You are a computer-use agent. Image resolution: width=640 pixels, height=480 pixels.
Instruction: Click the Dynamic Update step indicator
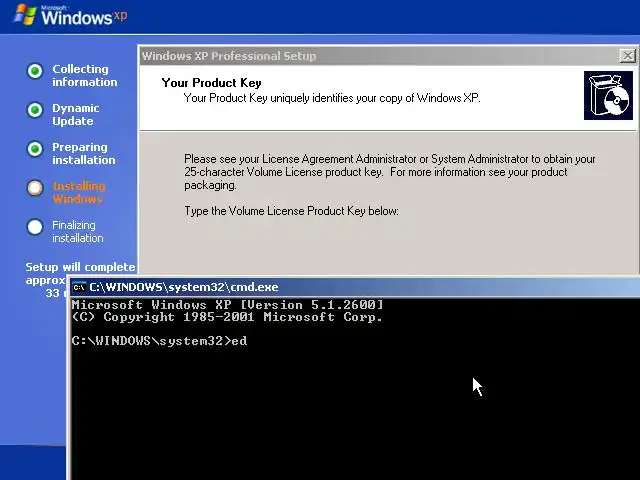pos(35,110)
